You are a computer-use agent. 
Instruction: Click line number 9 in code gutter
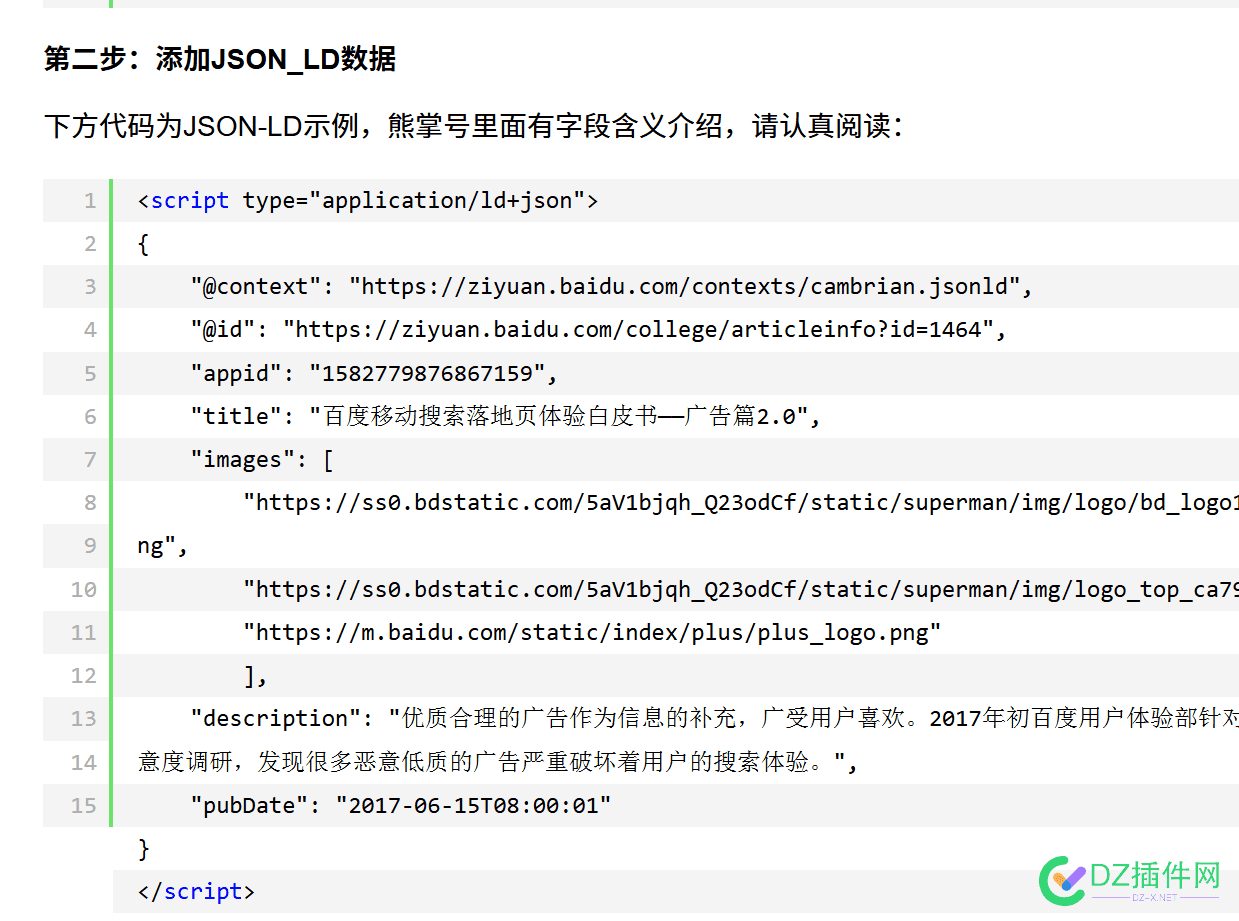click(90, 546)
